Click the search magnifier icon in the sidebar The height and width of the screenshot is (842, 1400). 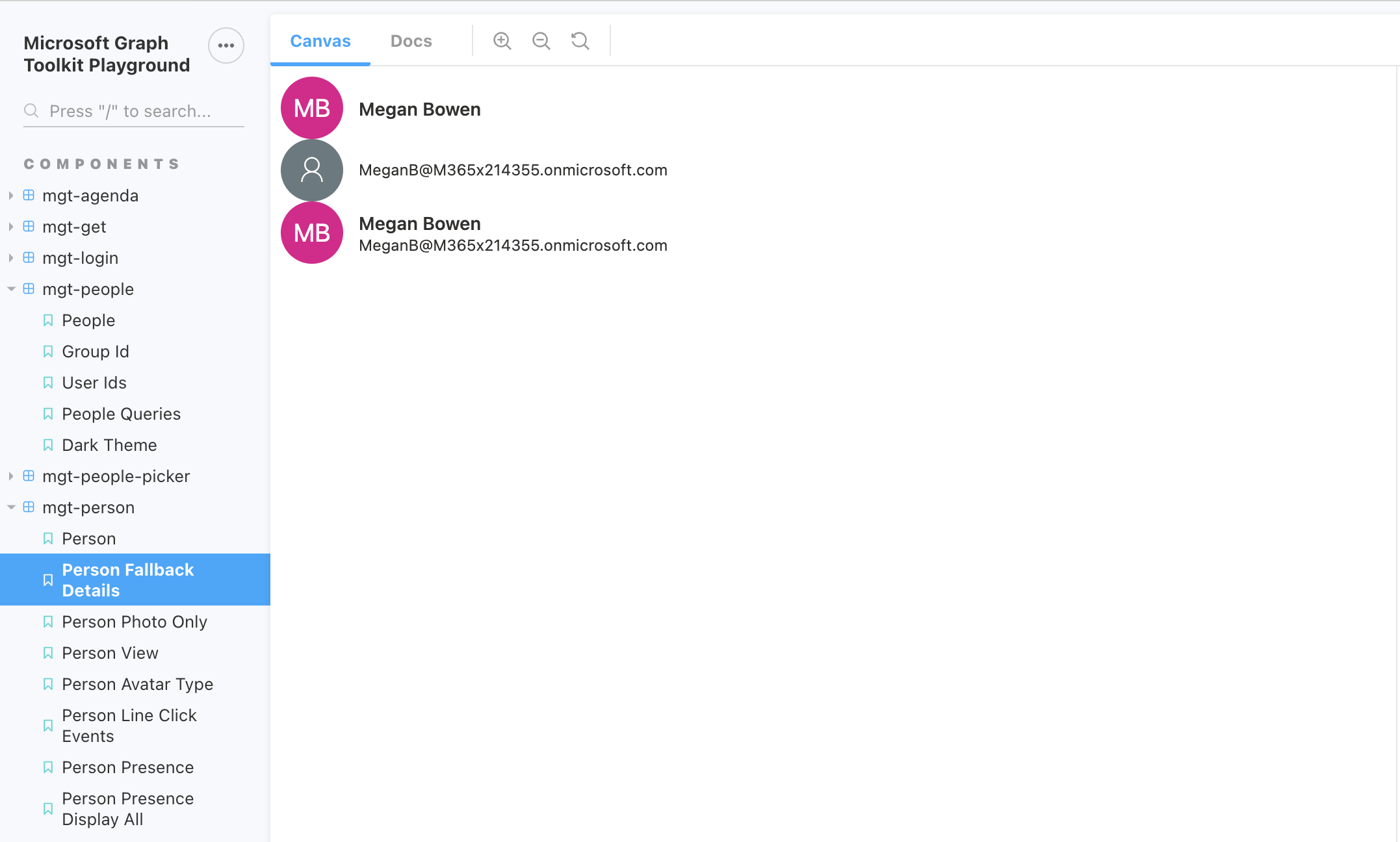[x=31, y=111]
